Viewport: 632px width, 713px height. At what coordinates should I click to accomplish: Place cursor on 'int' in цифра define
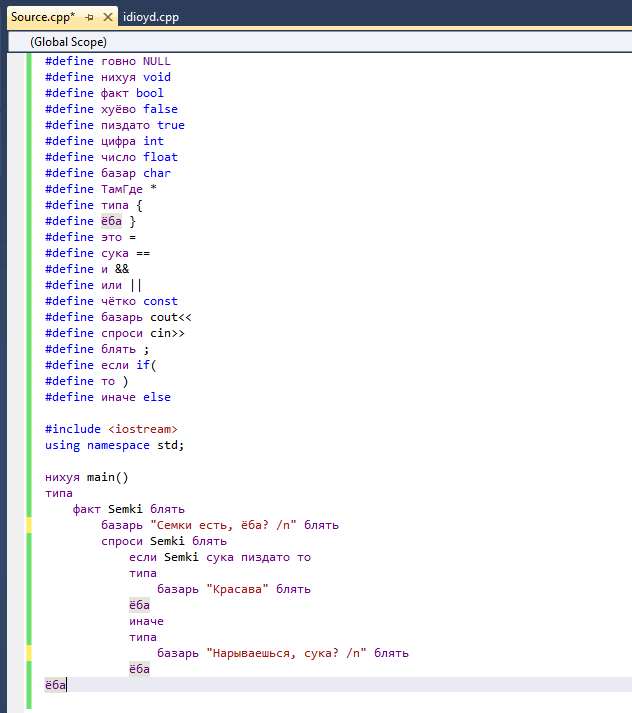(153, 141)
